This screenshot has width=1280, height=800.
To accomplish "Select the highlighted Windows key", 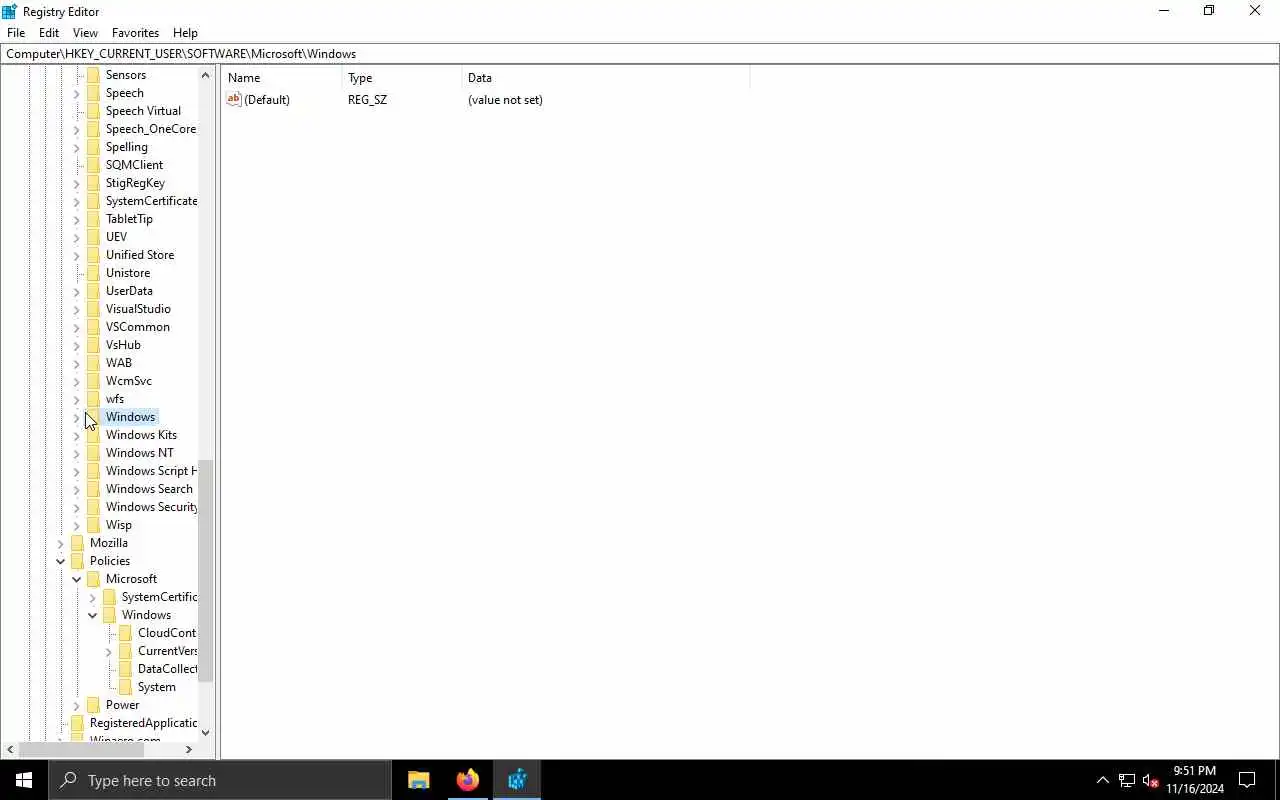I will pyautogui.click(x=130, y=417).
